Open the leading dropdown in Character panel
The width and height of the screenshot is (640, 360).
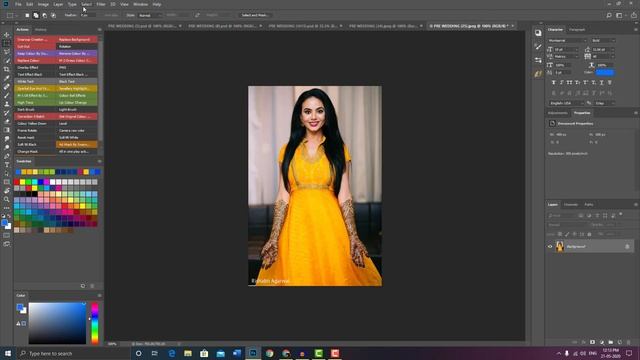pos(603,49)
